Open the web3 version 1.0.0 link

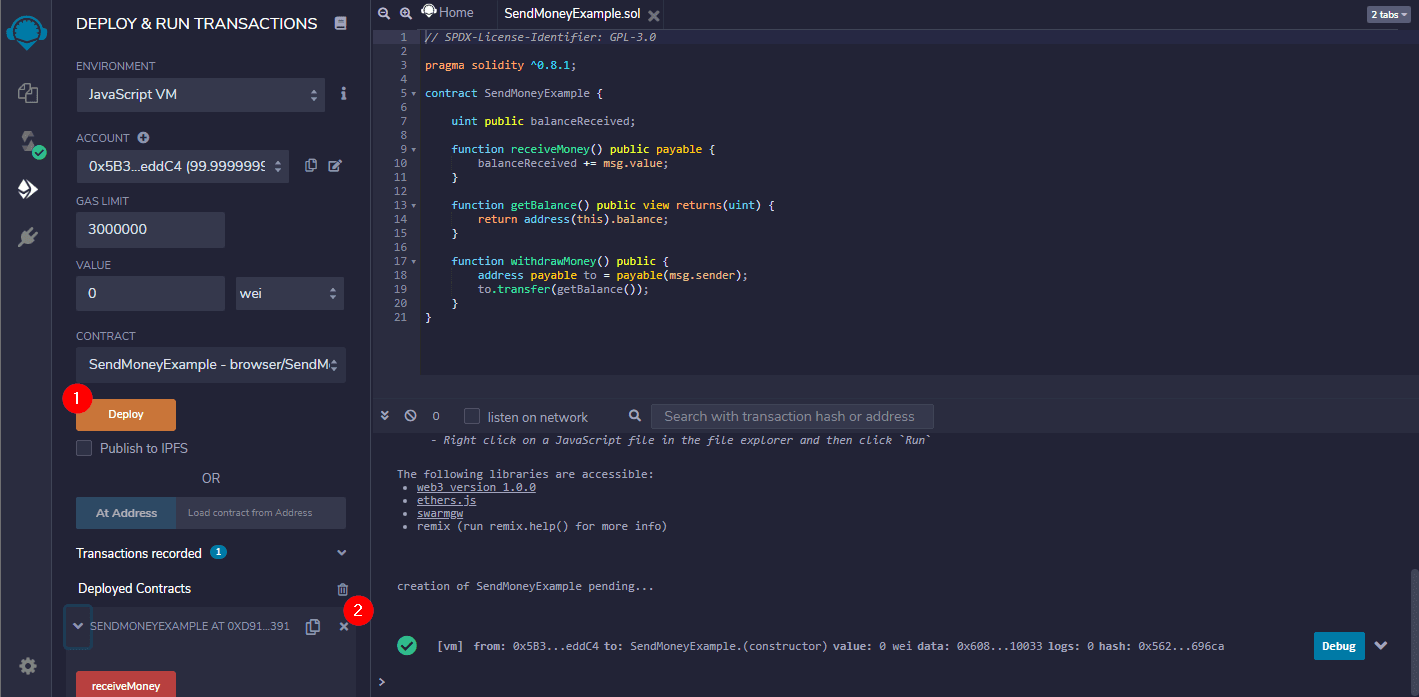[x=476, y=487]
